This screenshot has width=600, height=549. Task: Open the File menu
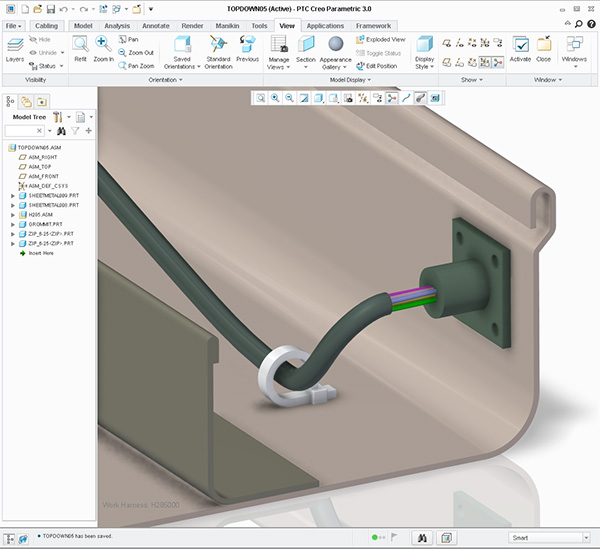13,24
